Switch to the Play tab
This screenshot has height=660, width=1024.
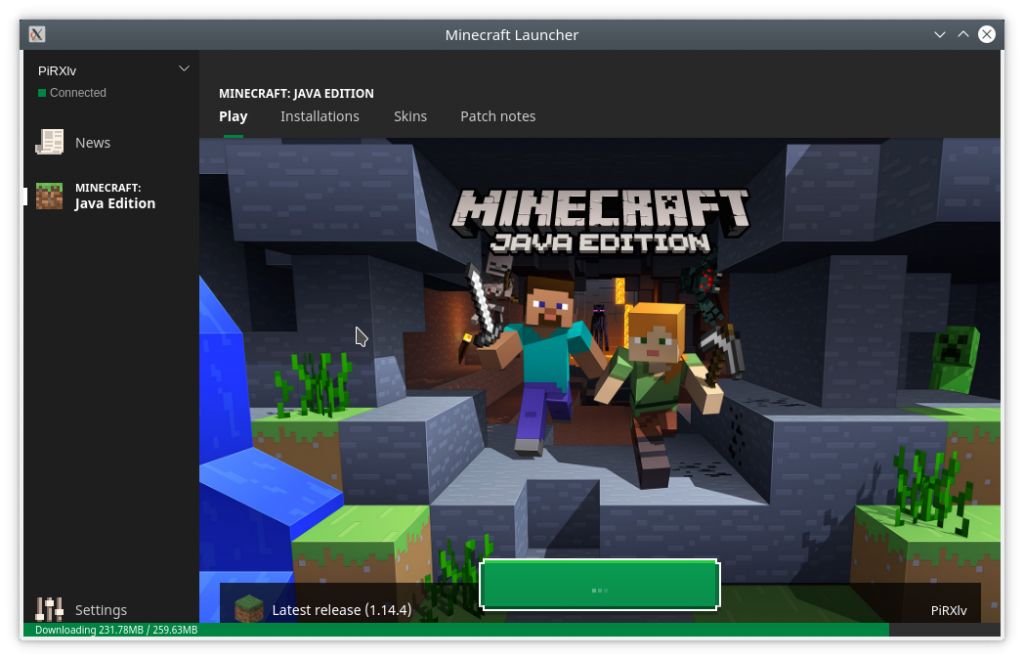click(x=233, y=116)
